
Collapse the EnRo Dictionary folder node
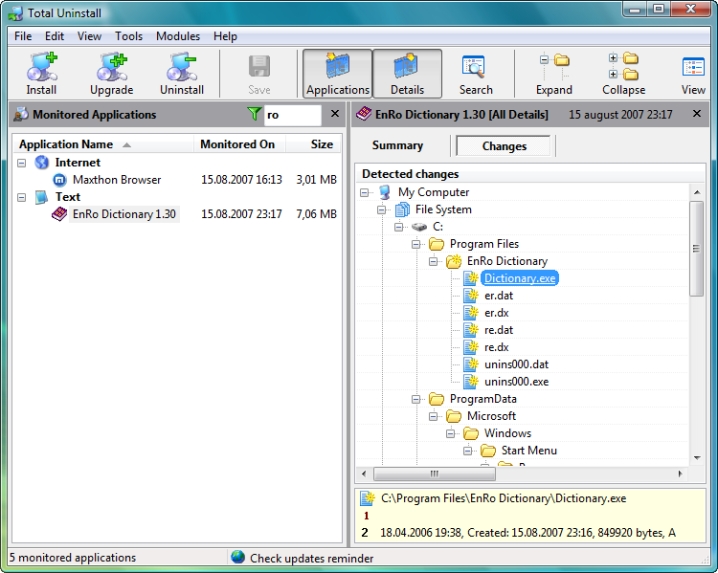tap(435, 261)
